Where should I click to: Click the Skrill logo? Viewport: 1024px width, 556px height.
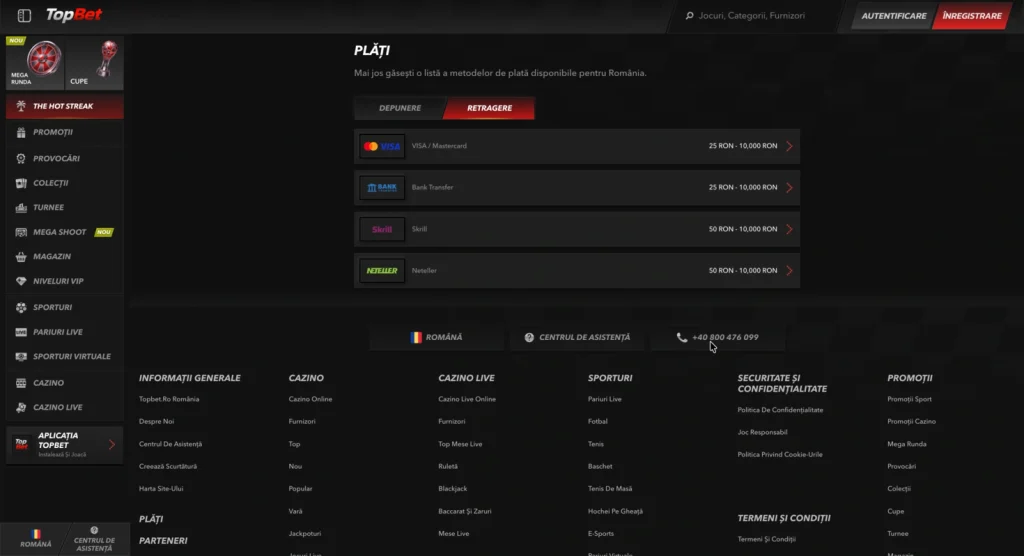coord(382,229)
